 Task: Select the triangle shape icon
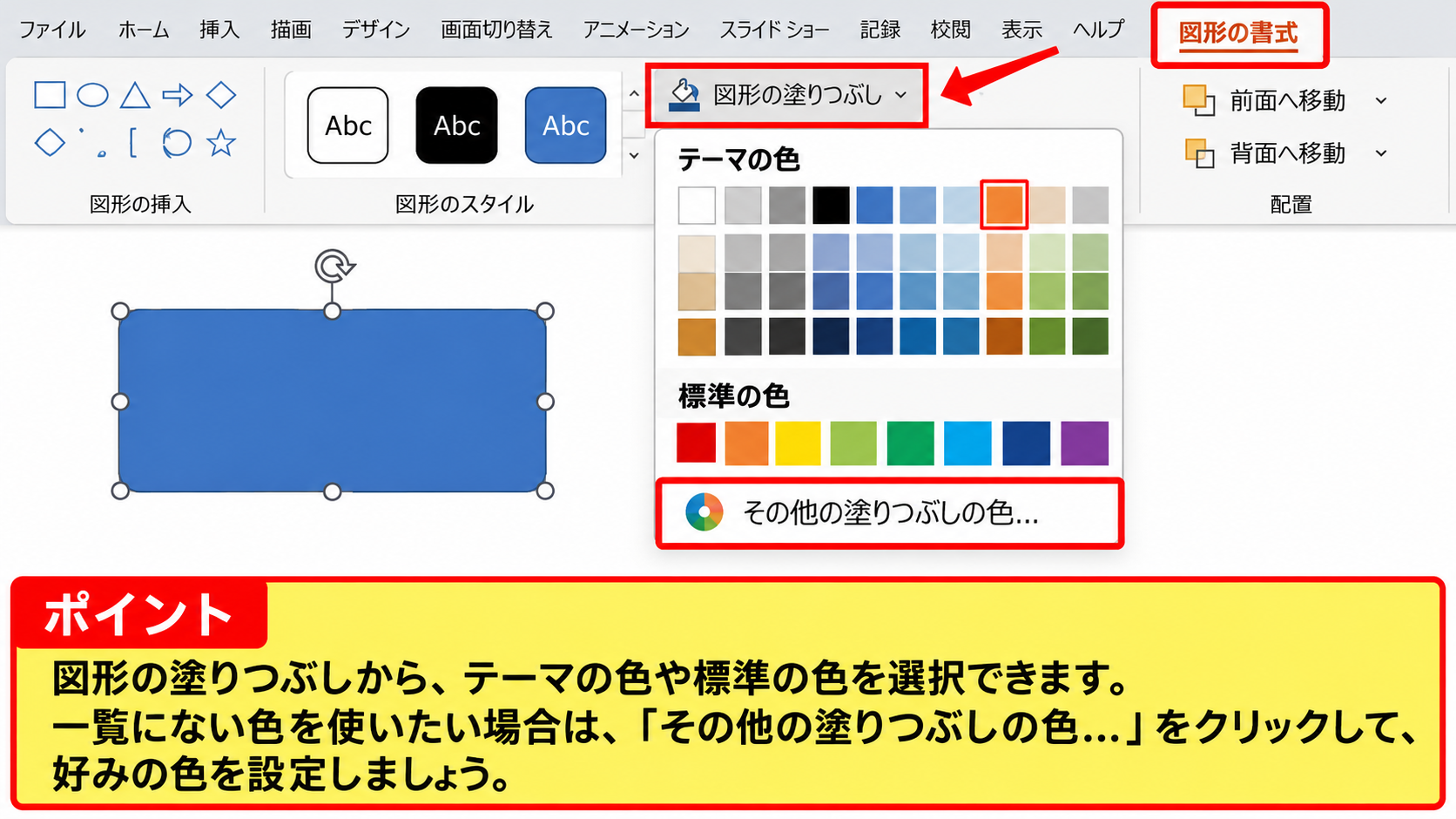135,95
